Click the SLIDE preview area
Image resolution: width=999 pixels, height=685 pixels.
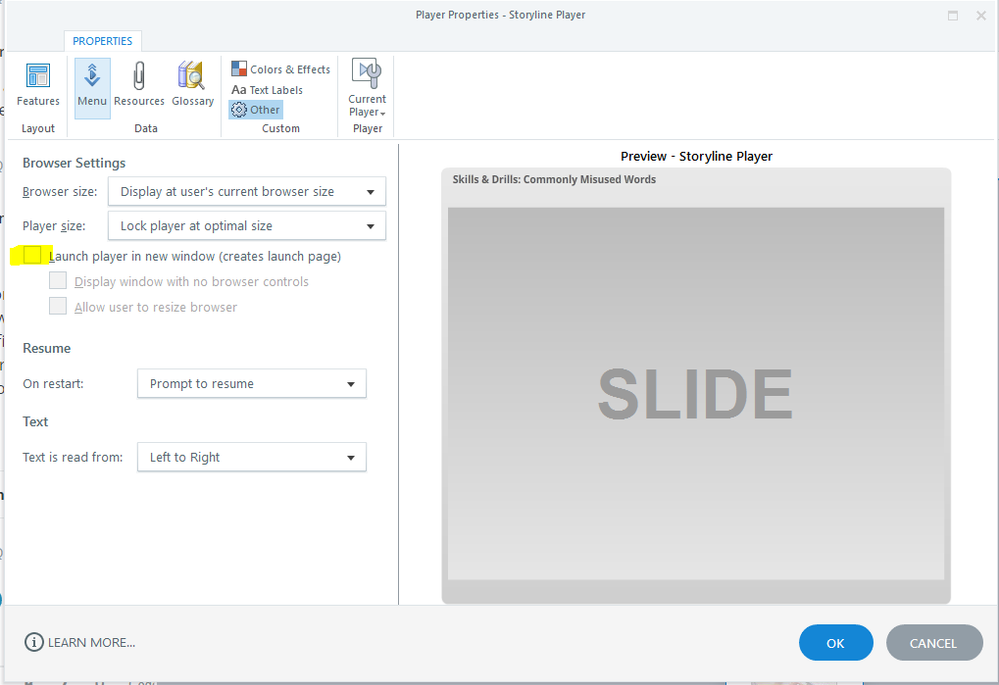696,394
